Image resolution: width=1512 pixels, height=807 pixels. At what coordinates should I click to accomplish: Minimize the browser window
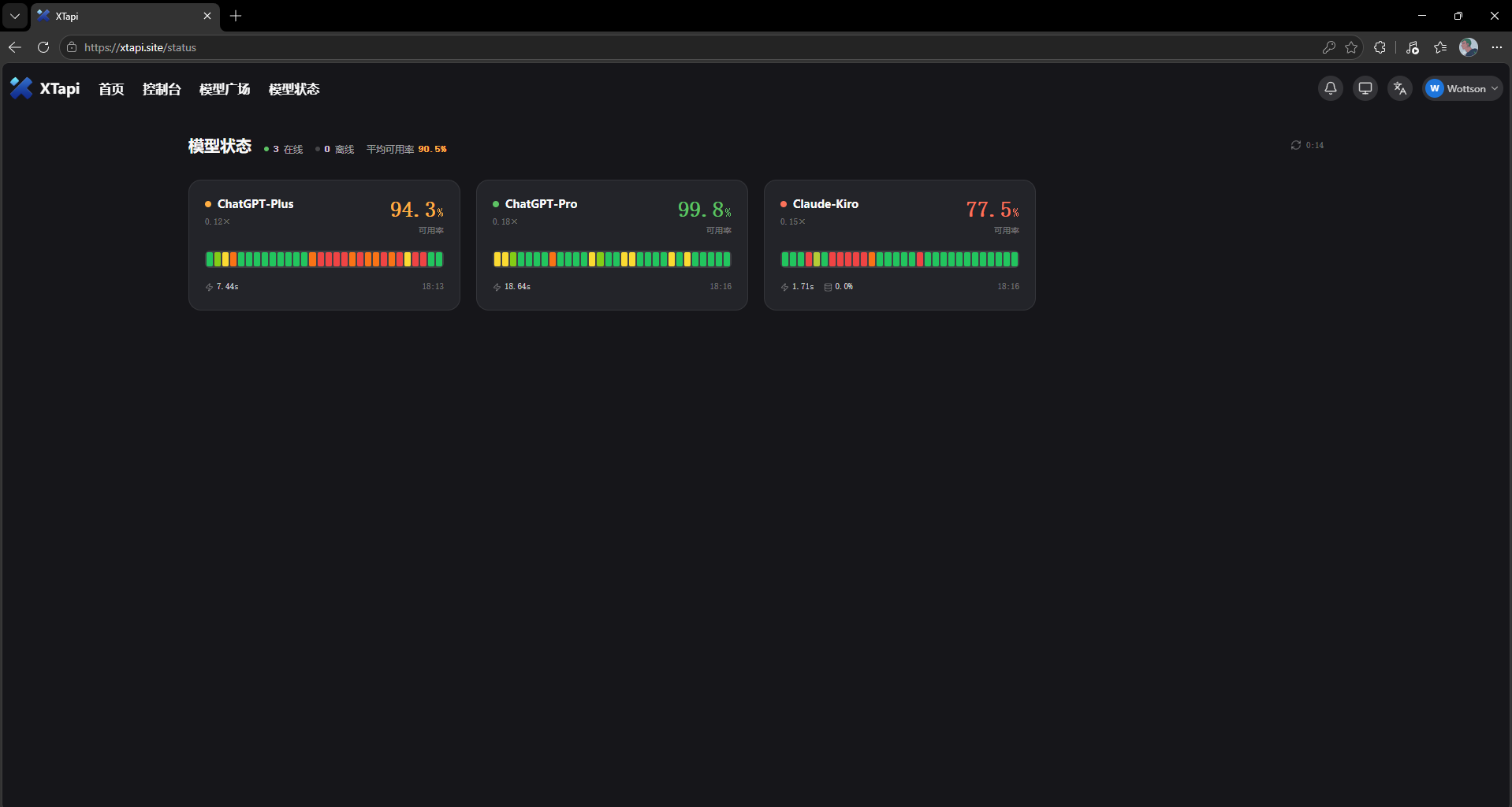tap(1422, 16)
